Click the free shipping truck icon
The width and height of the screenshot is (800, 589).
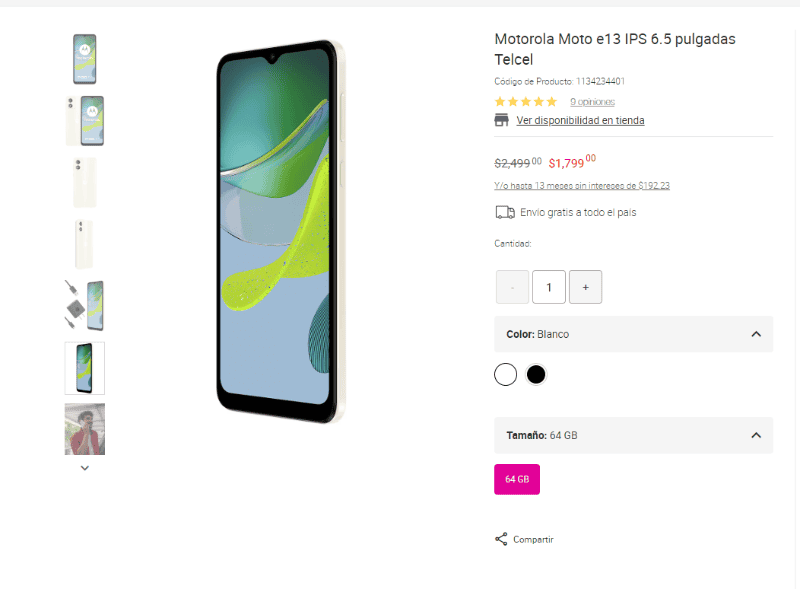pyautogui.click(x=505, y=212)
